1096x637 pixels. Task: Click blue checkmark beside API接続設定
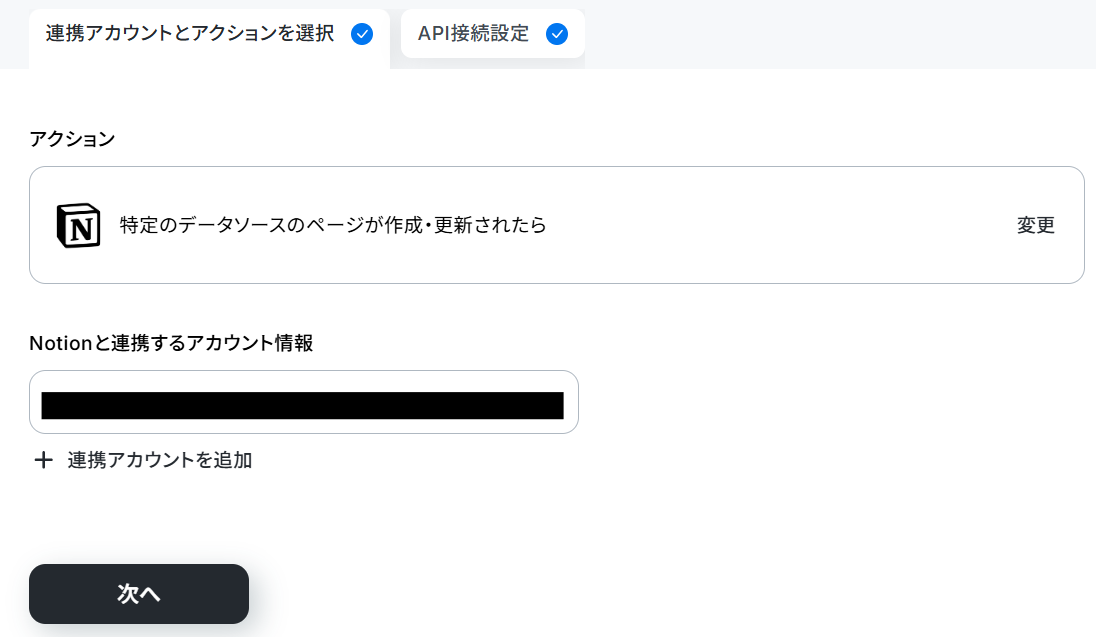(556, 34)
